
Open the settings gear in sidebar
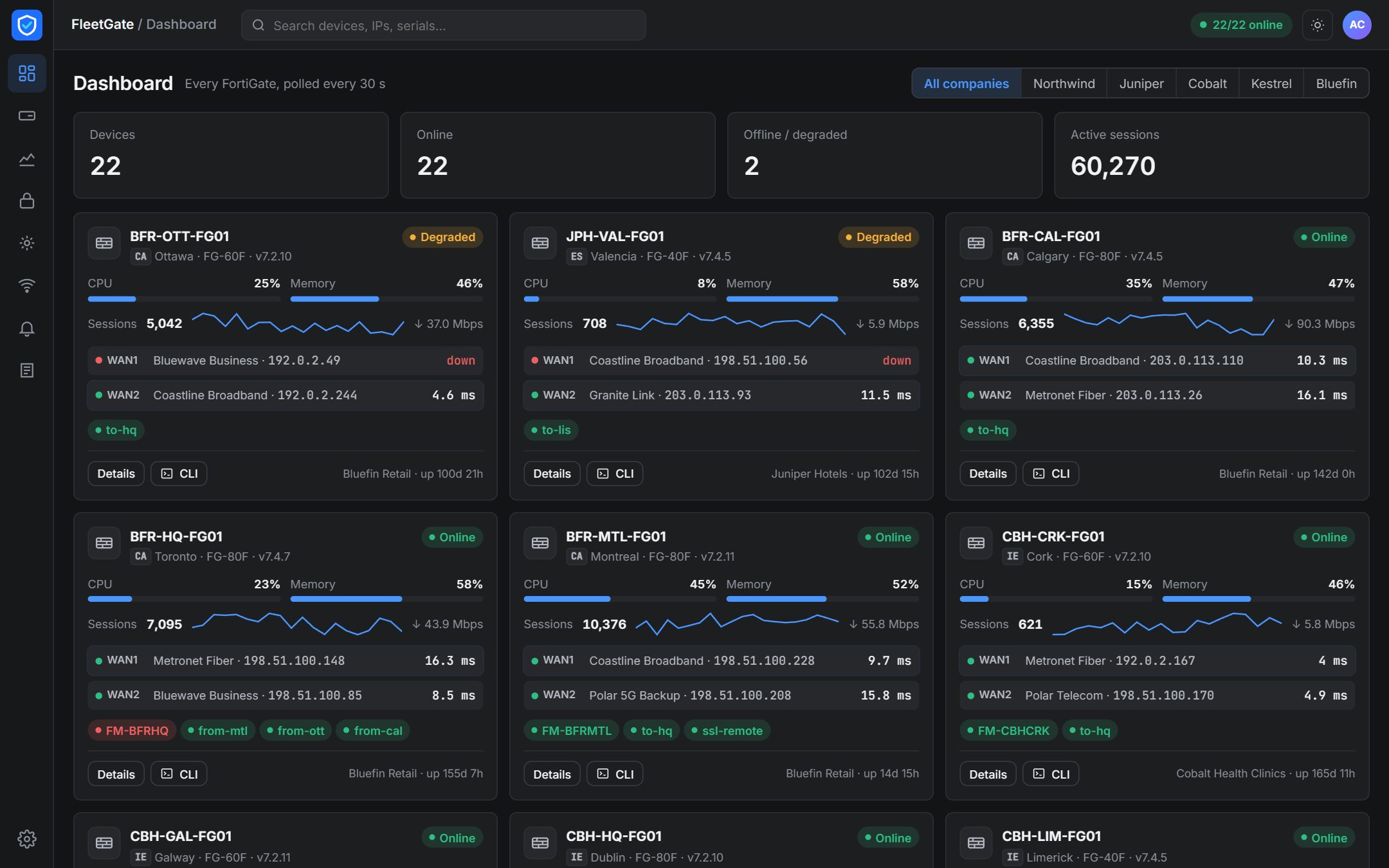pyautogui.click(x=26, y=838)
